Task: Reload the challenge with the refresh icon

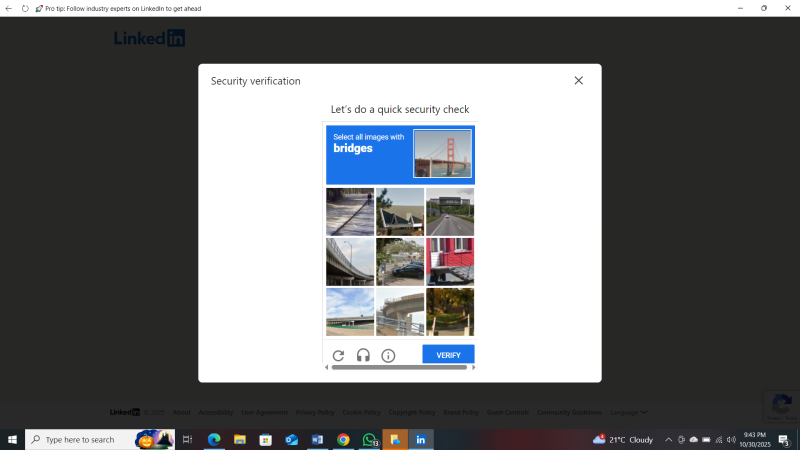Action: click(x=338, y=355)
